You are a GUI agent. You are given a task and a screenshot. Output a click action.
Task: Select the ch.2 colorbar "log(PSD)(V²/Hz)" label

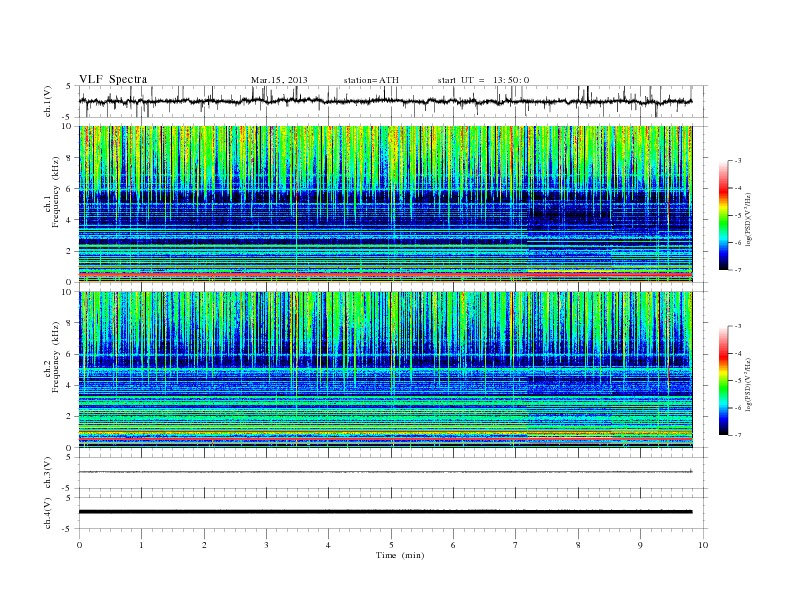tap(747, 384)
